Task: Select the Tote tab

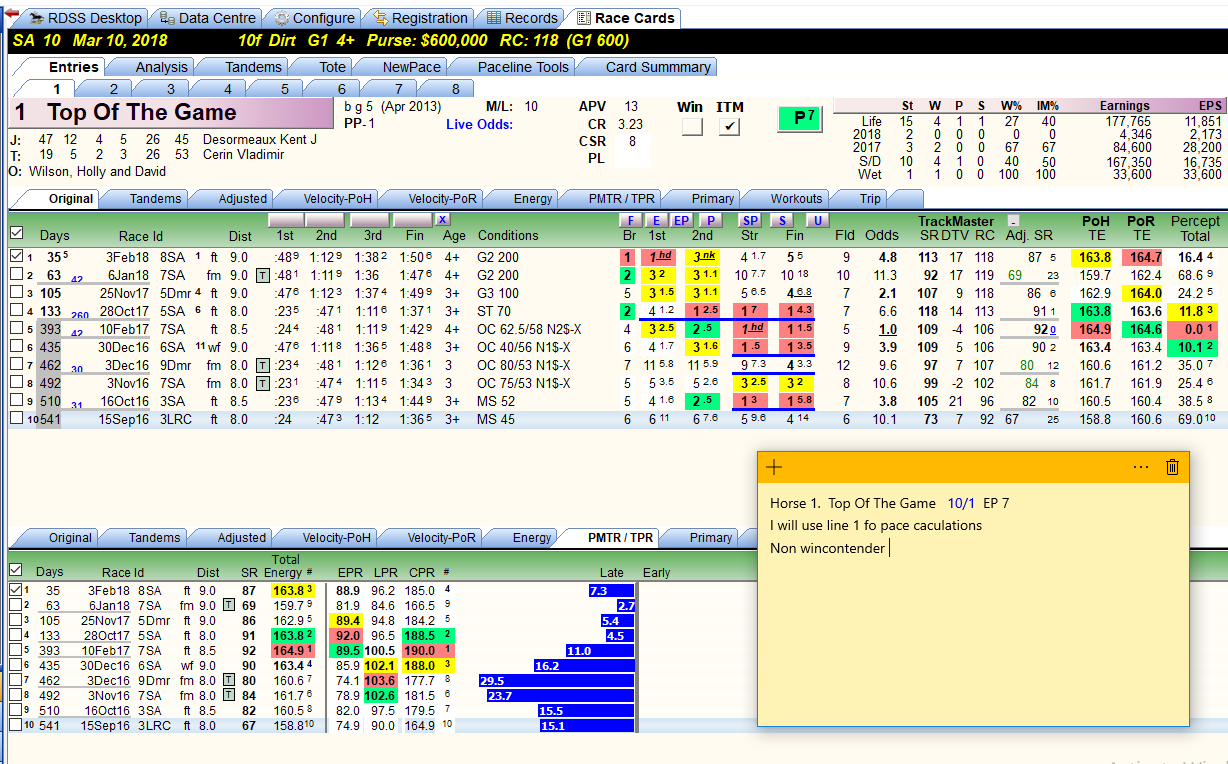Action: pos(332,67)
